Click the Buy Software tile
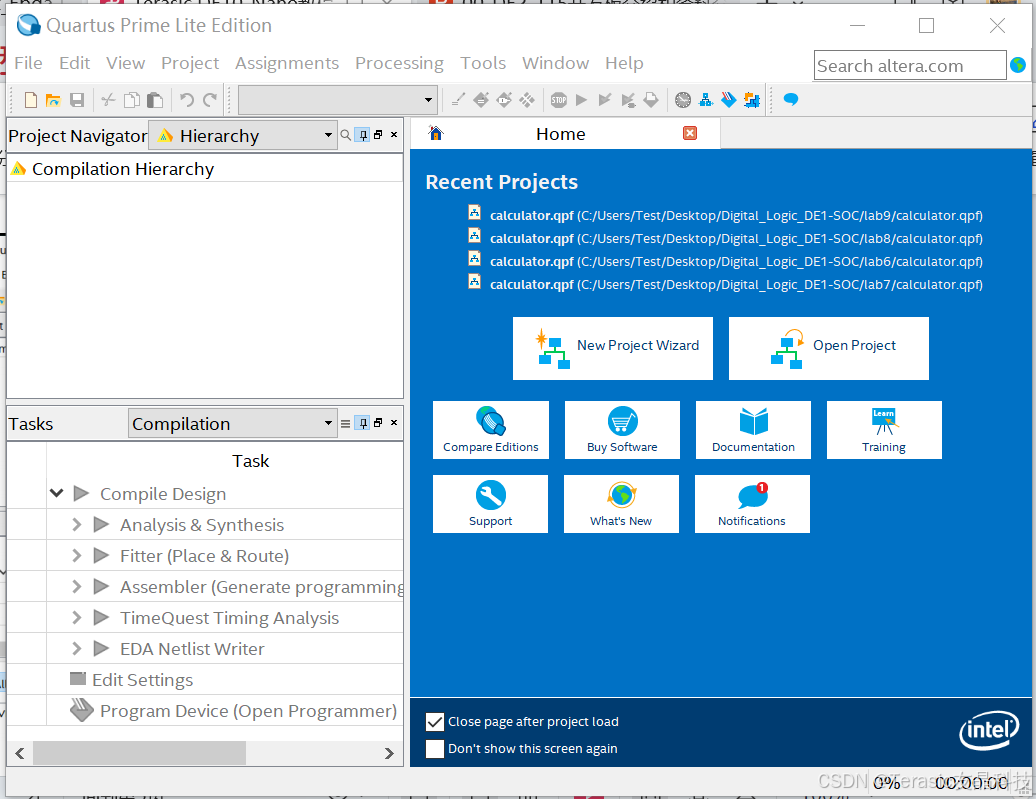The width and height of the screenshot is (1036, 799). point(622,430)
